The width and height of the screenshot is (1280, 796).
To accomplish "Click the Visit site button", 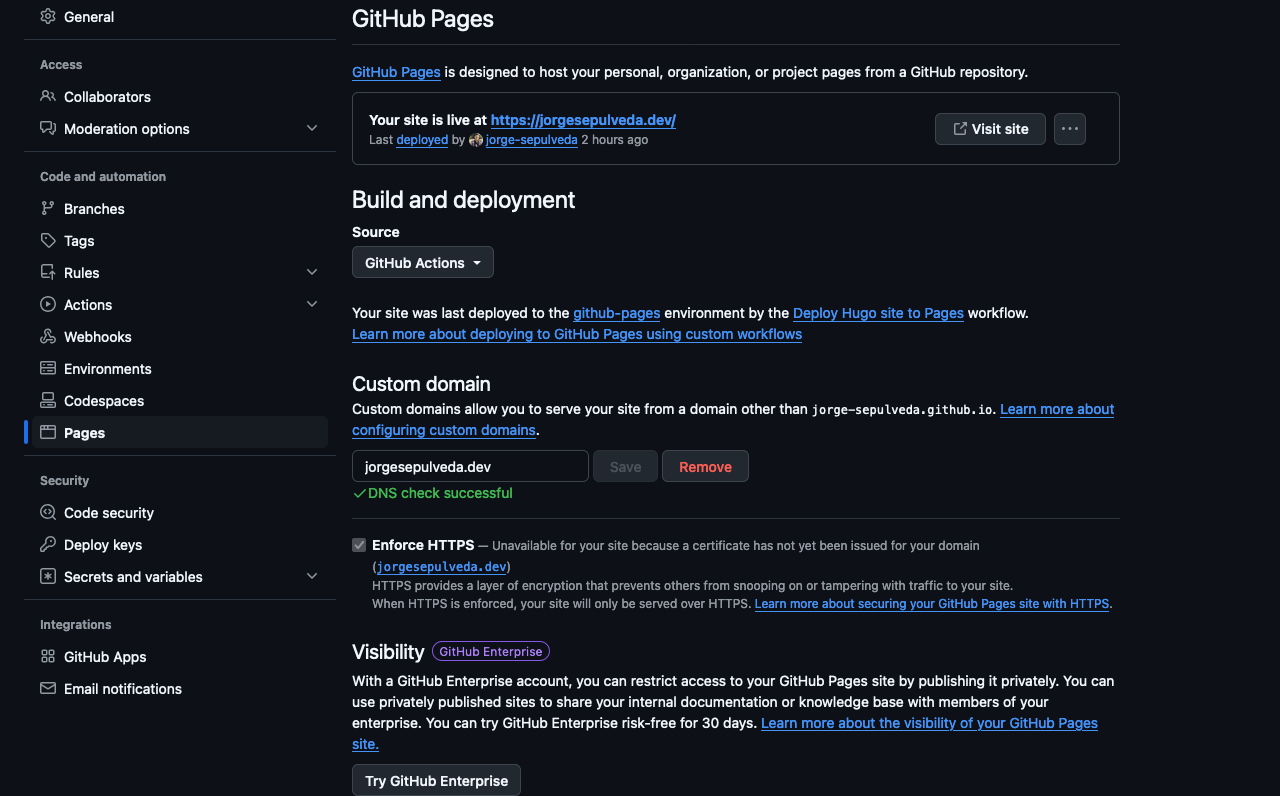I will pyautogui.click(x=990, y=129).
